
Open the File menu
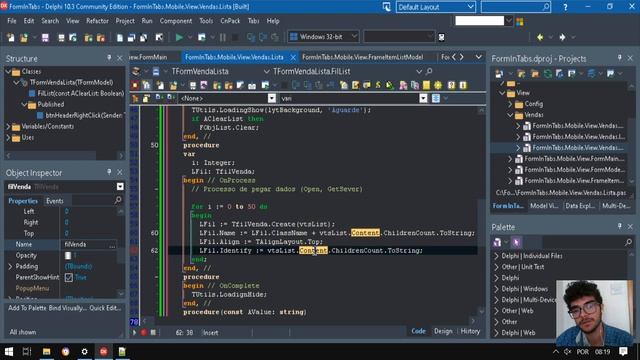click(x=12, y=21)
